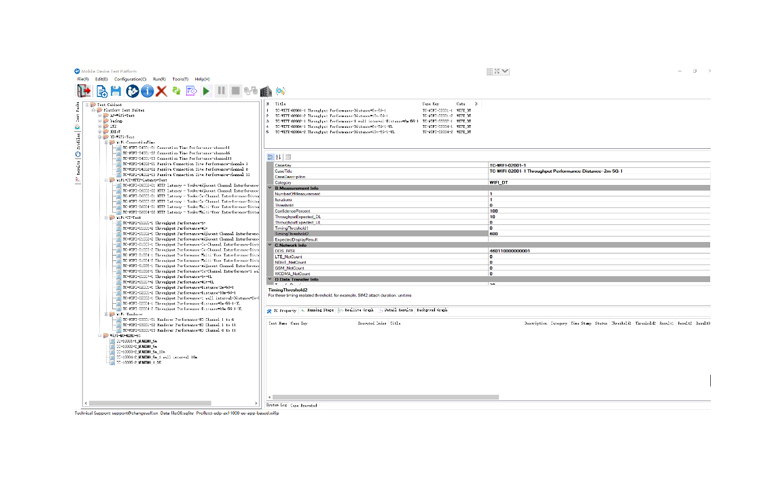Click the exit door icon in toolbar
The width and height of the screenshot is (784, 484).
click(83, 91)
